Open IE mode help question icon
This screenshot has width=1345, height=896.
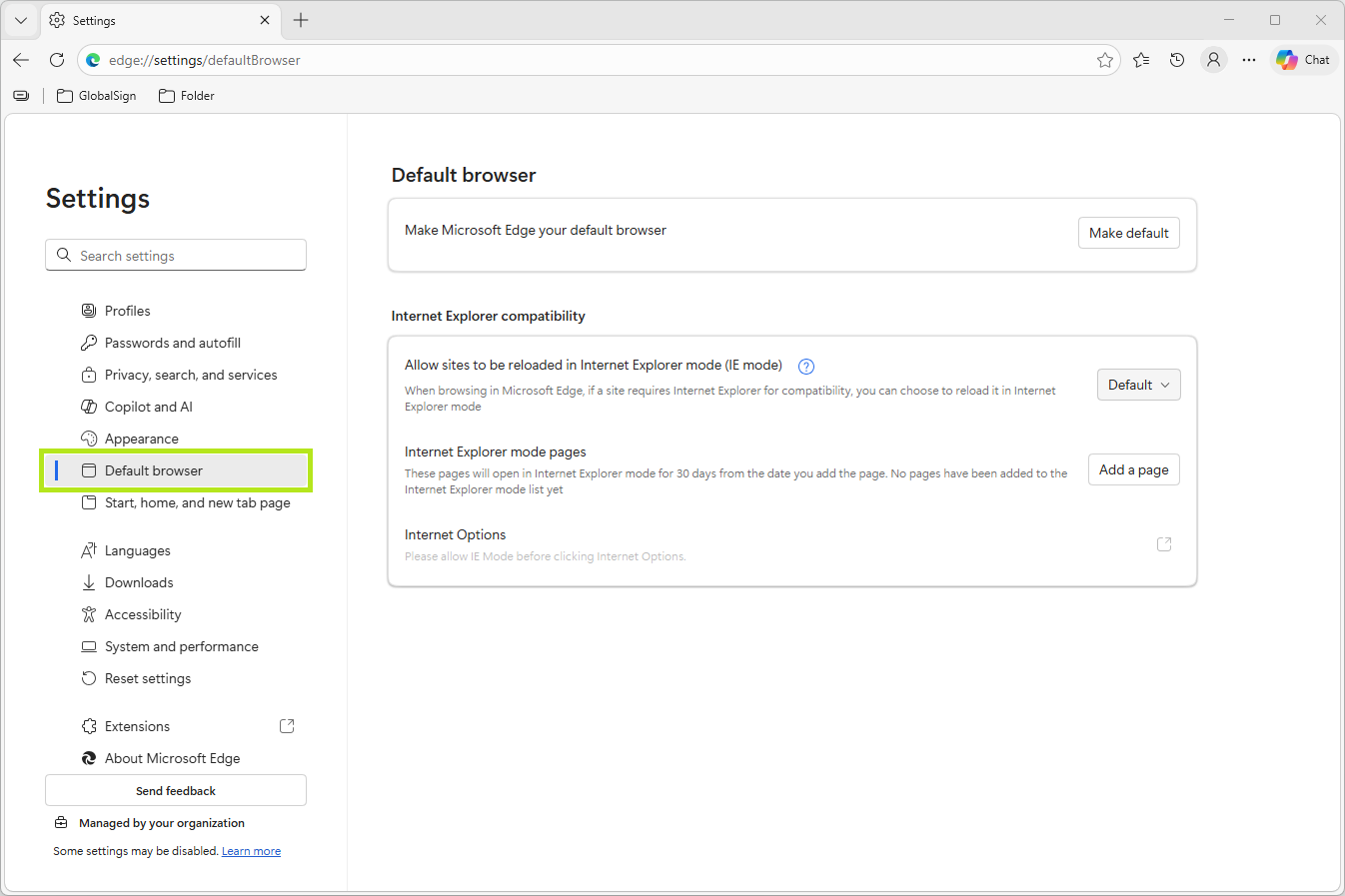tap(806, 367)
